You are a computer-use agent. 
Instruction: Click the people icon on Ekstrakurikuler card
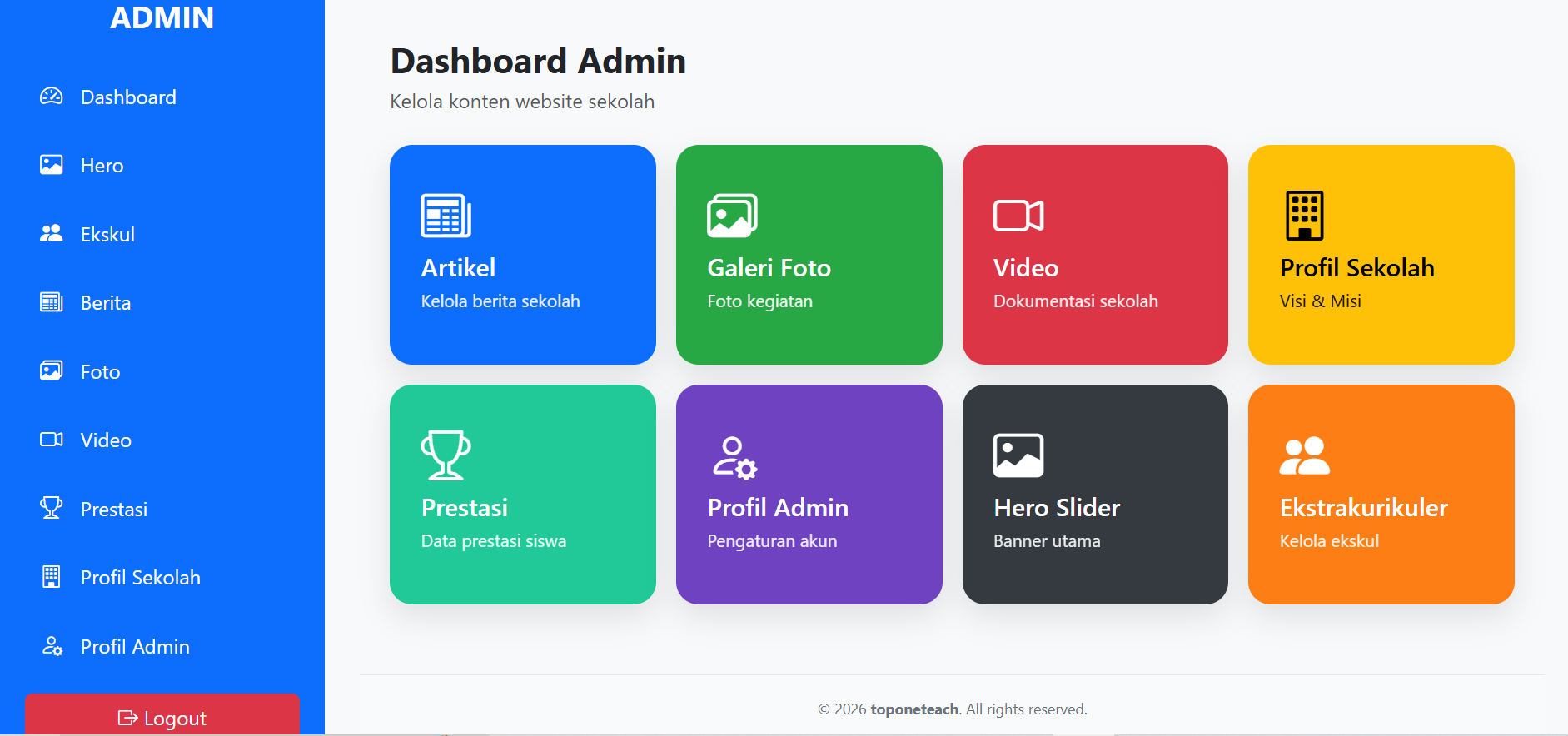[x=1304, y=456]
